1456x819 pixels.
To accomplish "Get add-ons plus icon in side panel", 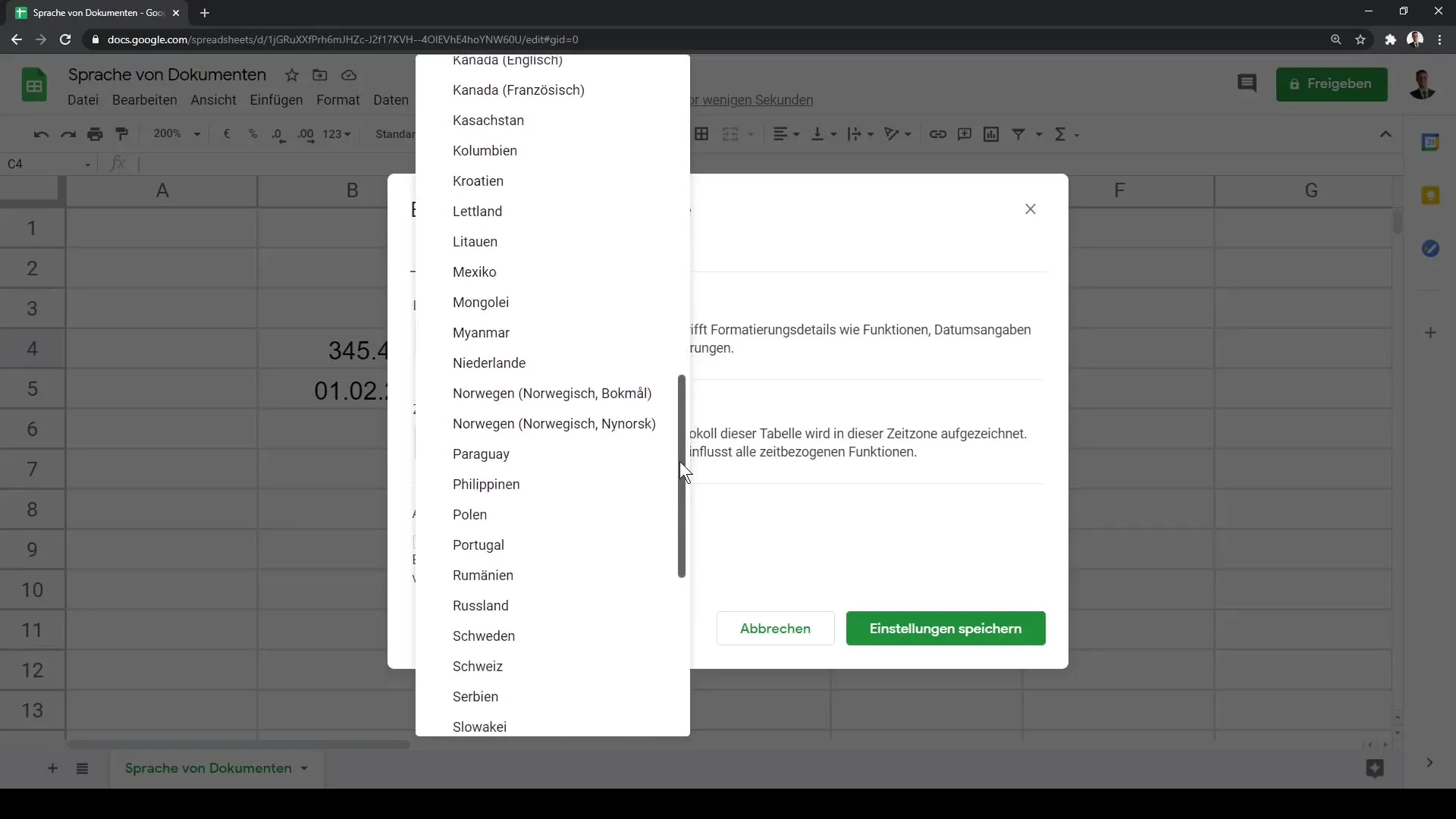I will [1430, 333].
